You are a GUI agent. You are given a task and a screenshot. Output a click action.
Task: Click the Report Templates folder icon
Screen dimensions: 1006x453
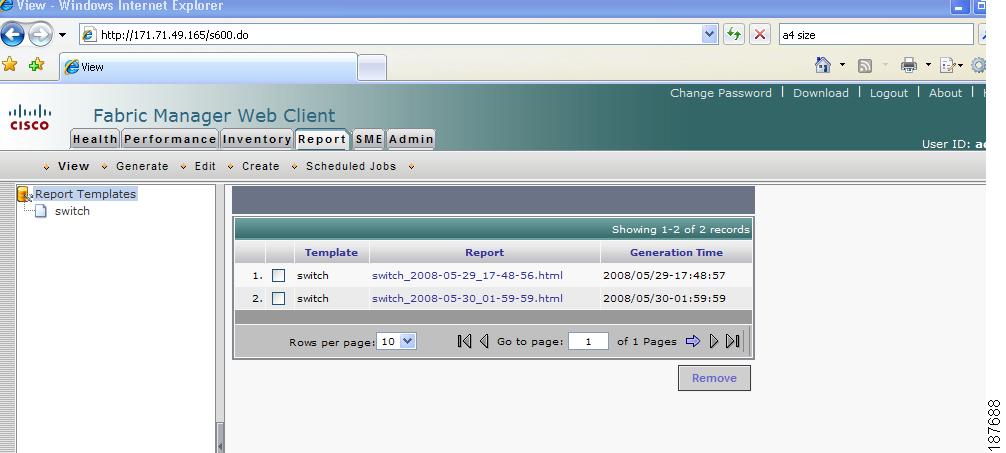tap(24, 194)
